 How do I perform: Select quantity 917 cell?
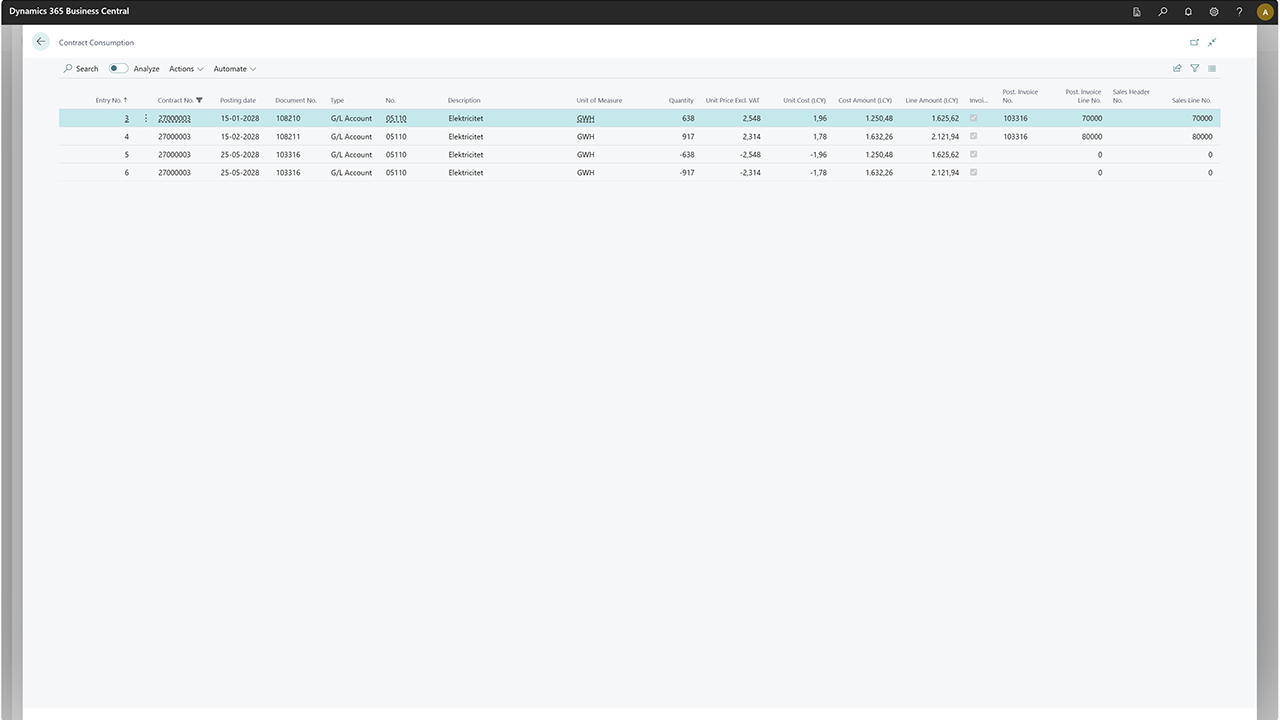click(x=688, y=136)
